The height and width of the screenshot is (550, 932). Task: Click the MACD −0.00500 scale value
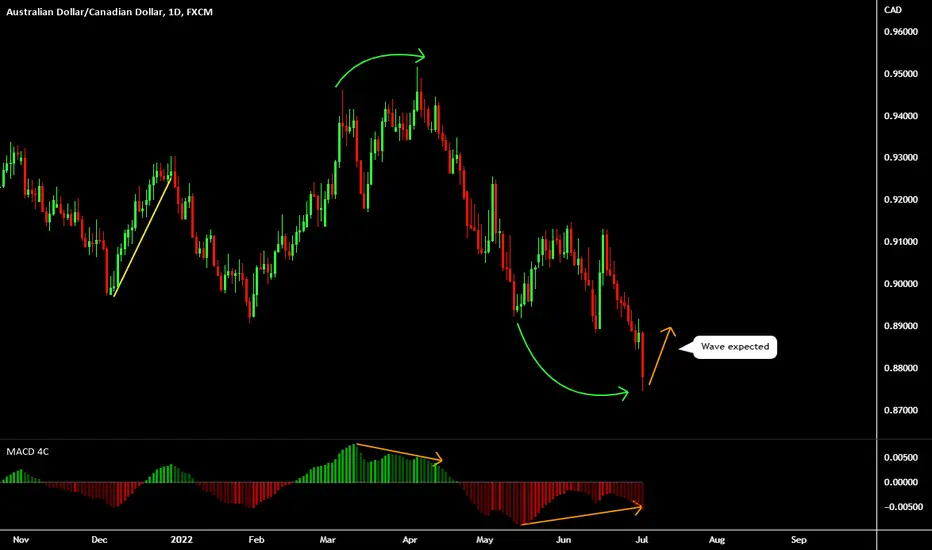click(903, 507)
